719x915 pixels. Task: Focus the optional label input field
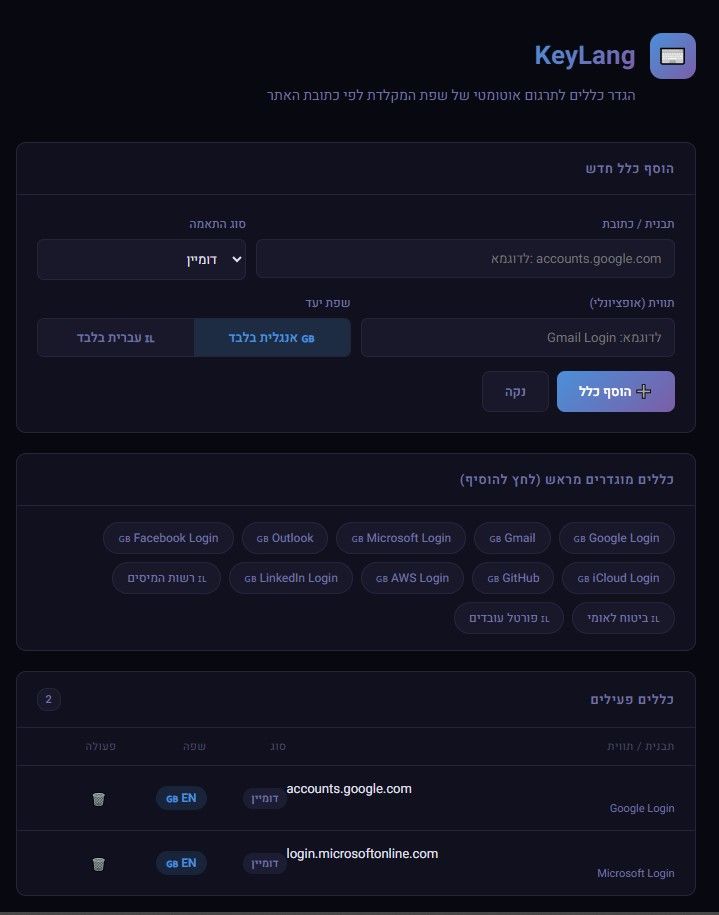(x=517, y=338)
